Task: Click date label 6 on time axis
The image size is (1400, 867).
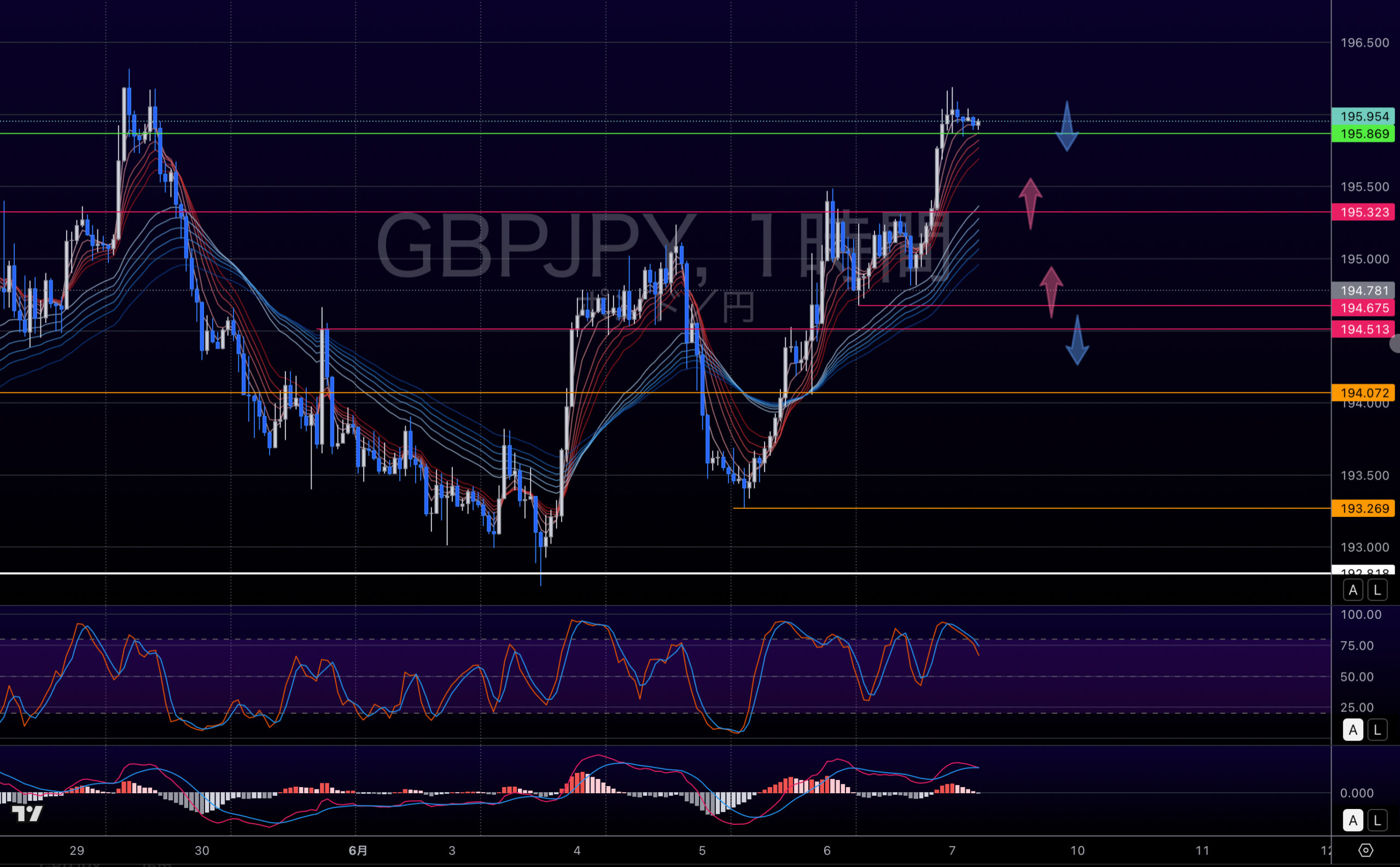Action: point(827,851)
